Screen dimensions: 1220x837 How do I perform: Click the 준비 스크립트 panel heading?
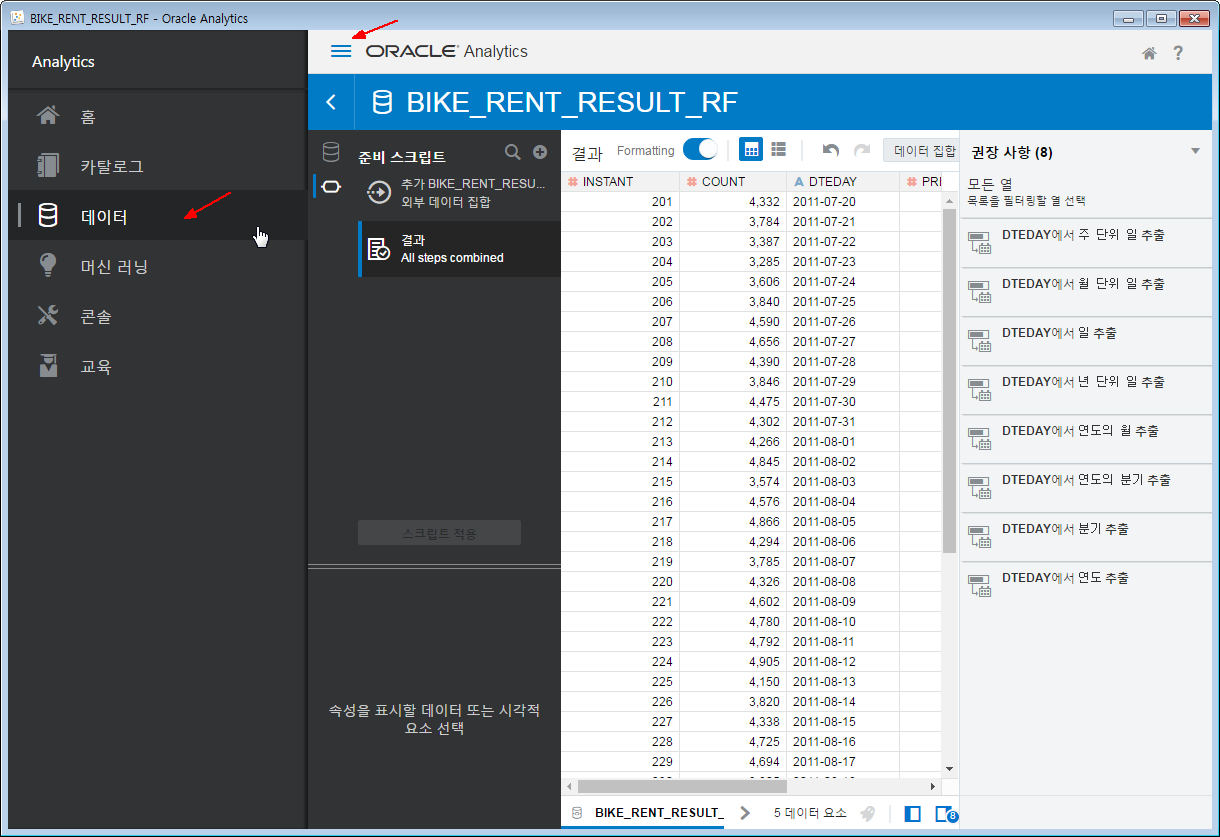coord(402,157)
